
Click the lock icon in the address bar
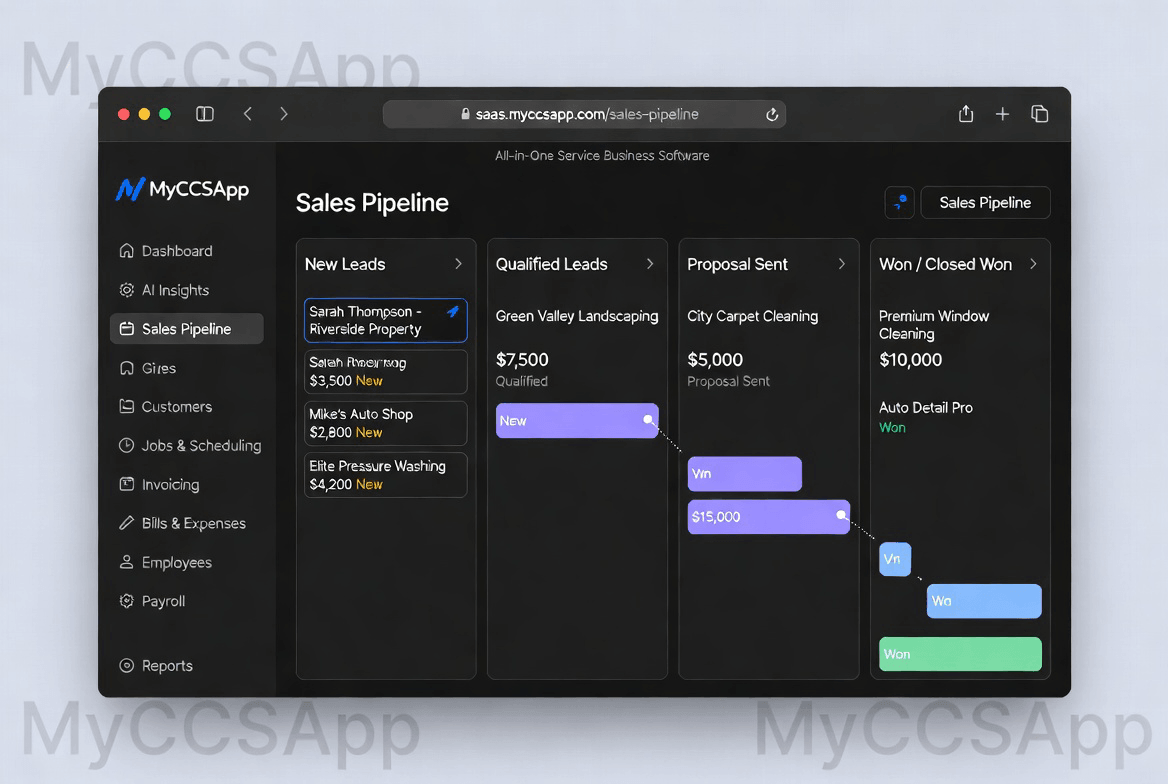(x=466, y=114)
